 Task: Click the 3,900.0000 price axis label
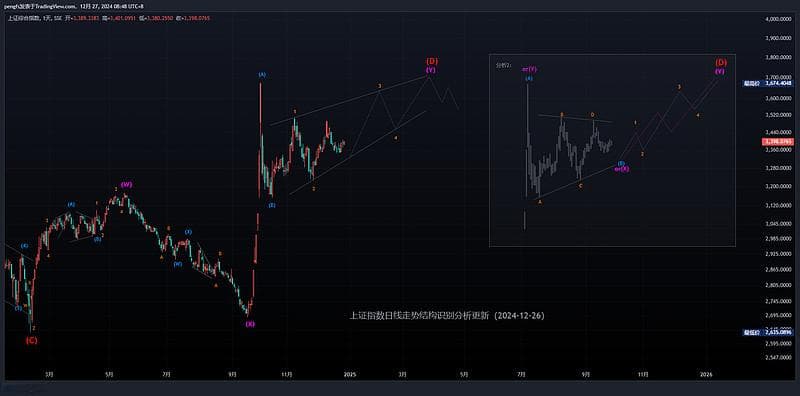pos(779,38)
